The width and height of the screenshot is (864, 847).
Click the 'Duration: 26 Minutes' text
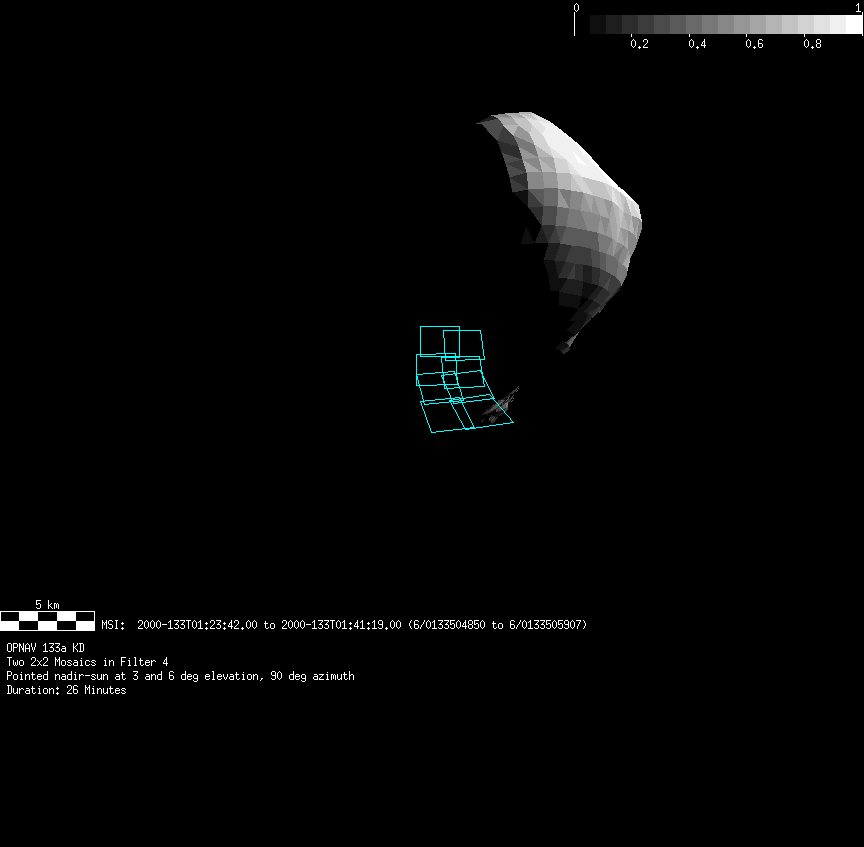click(66, 690)
